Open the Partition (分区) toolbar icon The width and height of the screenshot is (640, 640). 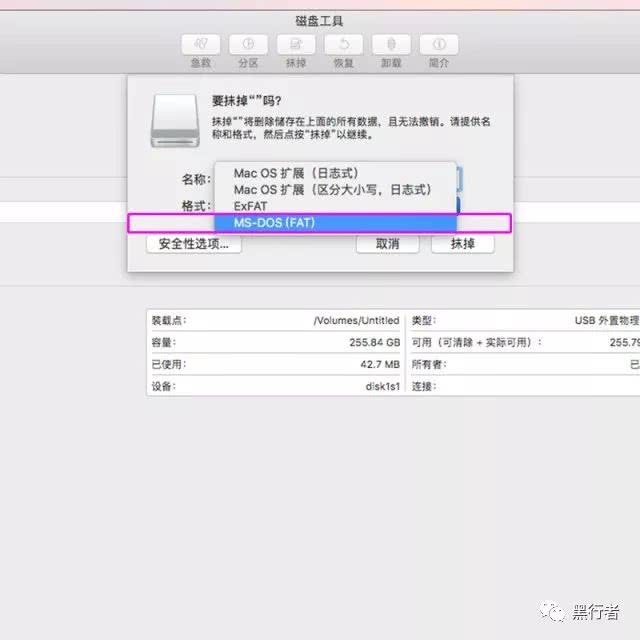(x=248, y=44)
